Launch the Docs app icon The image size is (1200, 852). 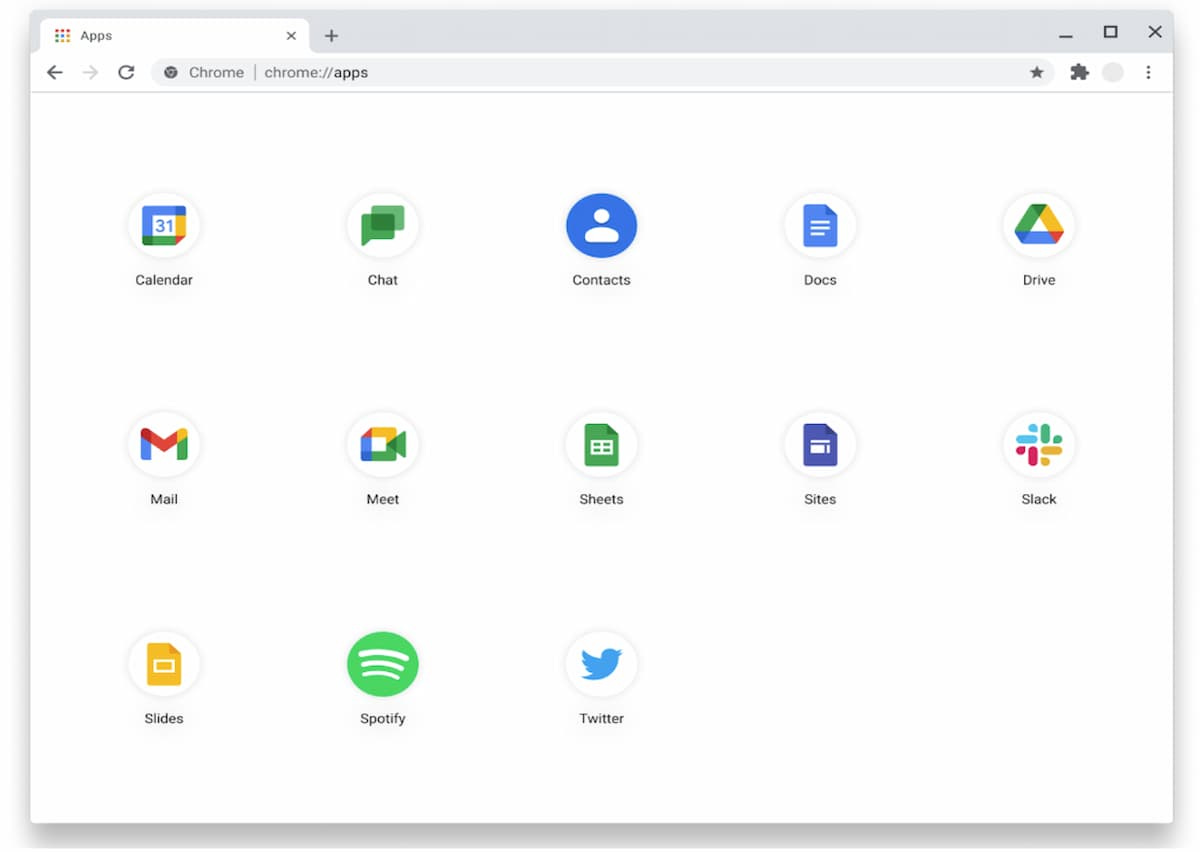coord(820,226)
